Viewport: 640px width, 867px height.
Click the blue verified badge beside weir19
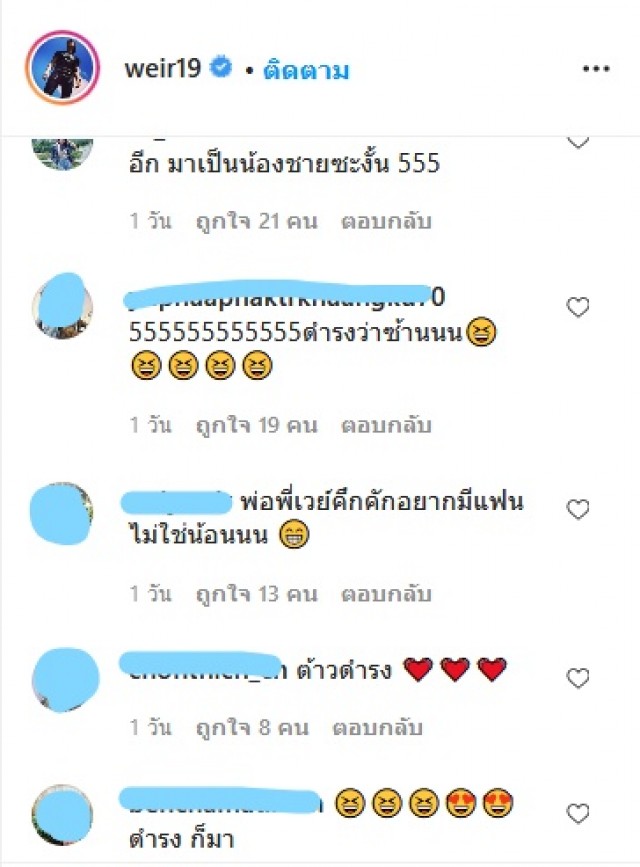coord(221,68)
